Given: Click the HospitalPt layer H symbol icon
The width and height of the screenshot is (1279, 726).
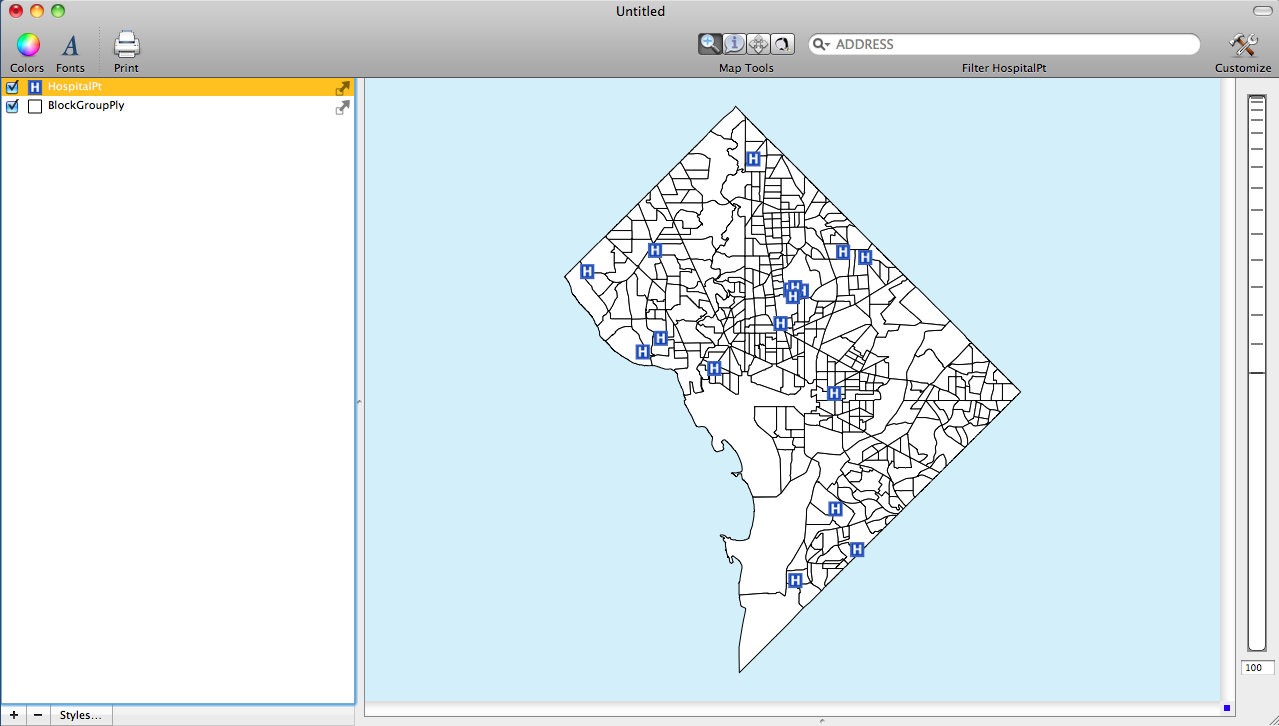Looking at the screenshot, I should 35,87.
